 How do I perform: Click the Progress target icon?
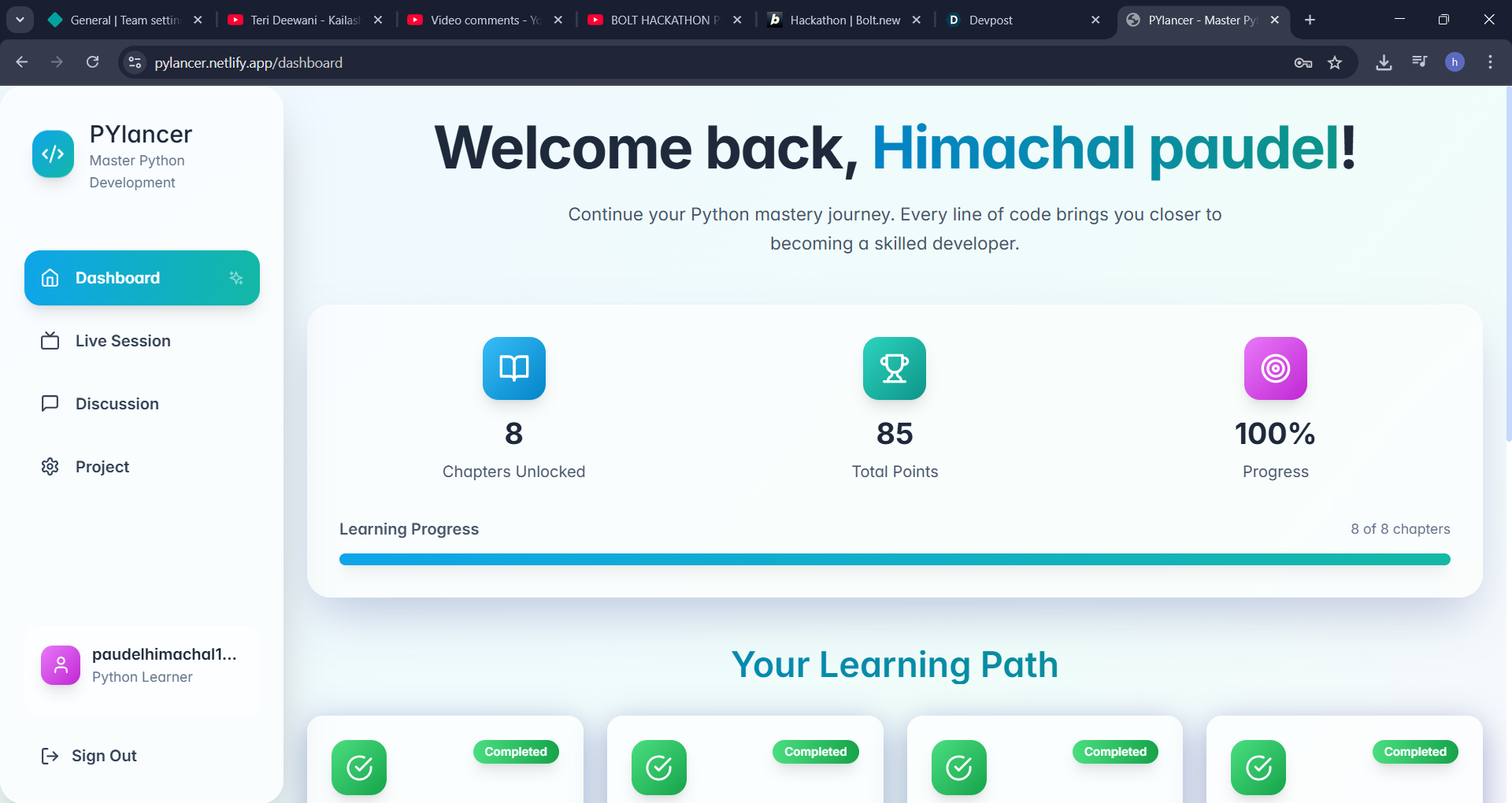click(x=1276, y=368)
